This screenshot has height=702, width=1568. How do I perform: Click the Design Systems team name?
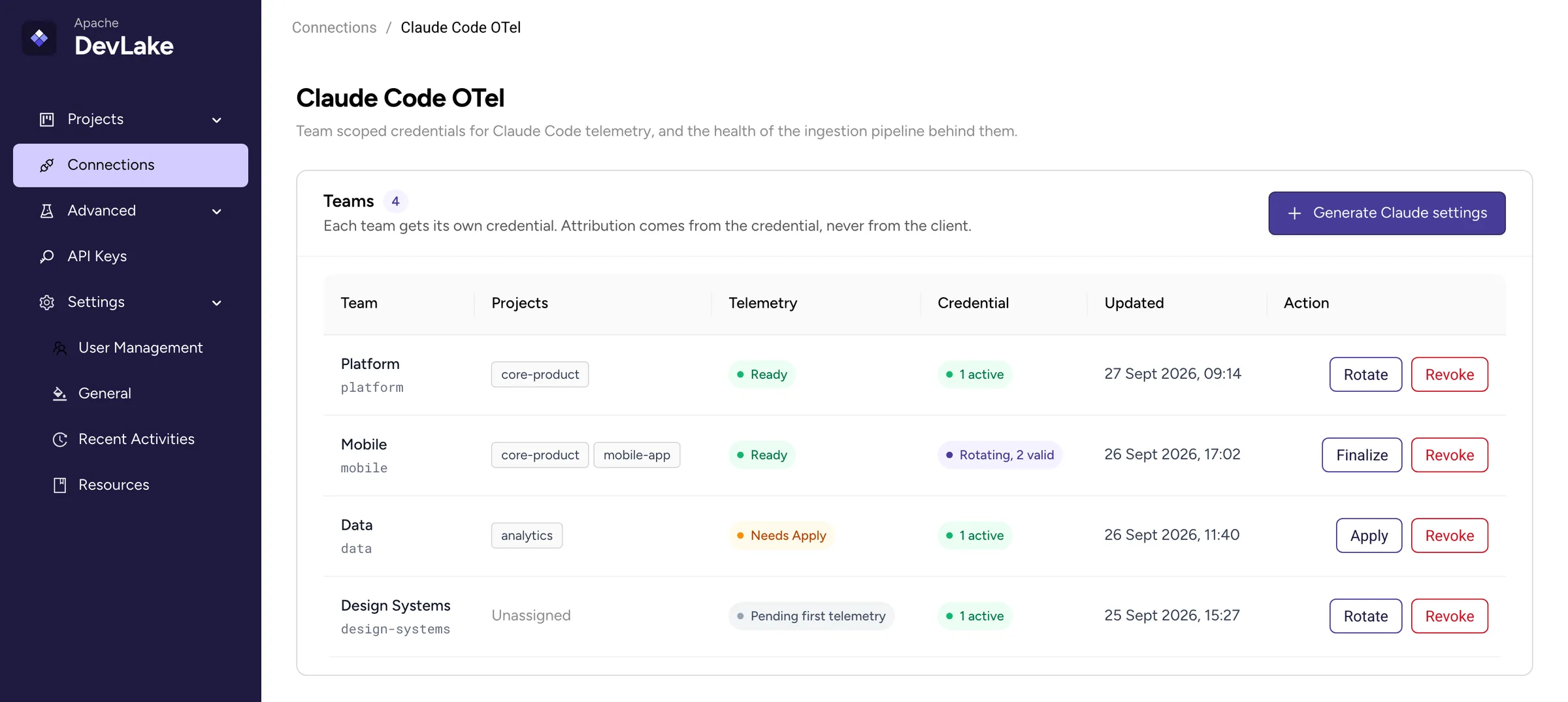395,606
